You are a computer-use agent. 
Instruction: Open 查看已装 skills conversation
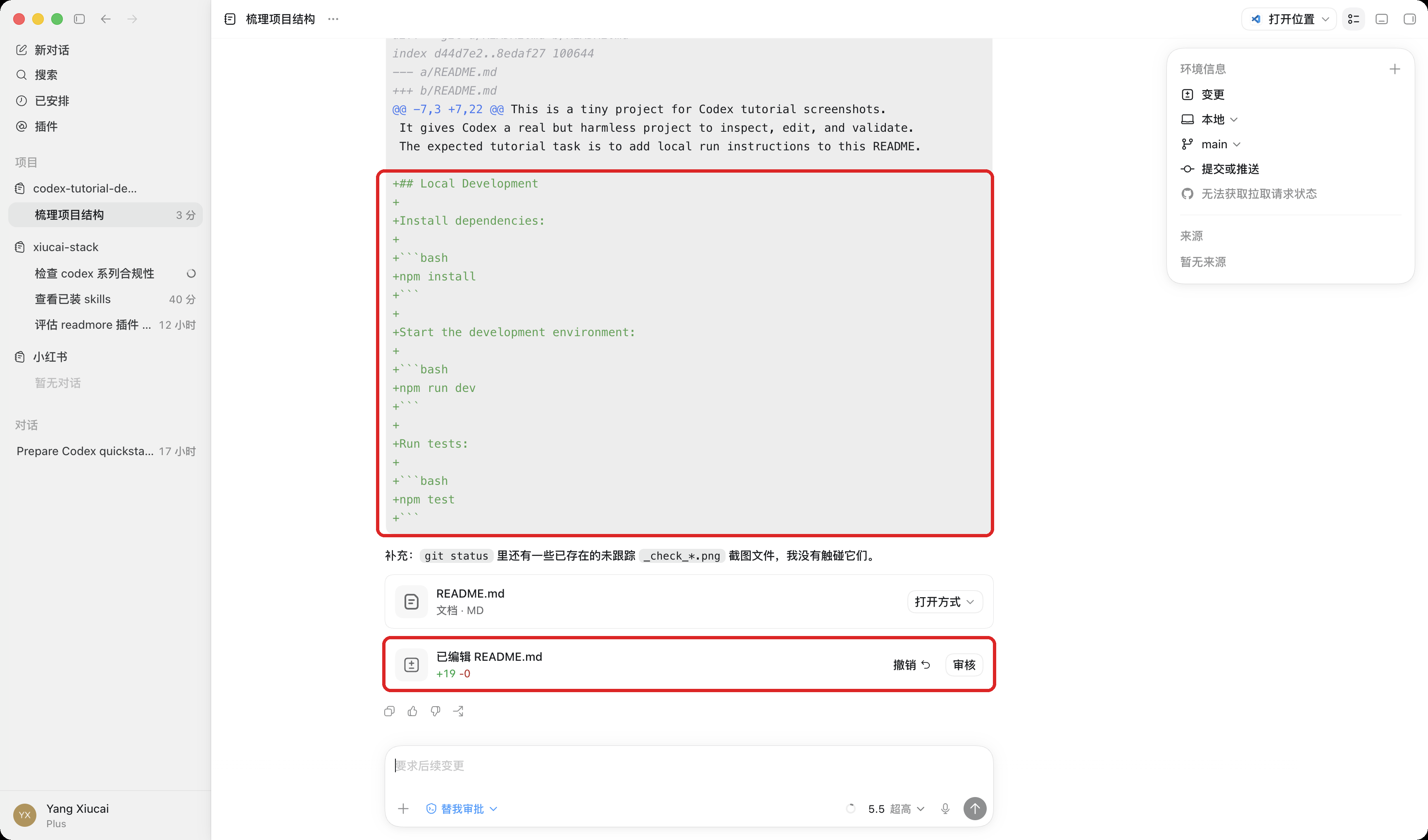click(105, 299)
